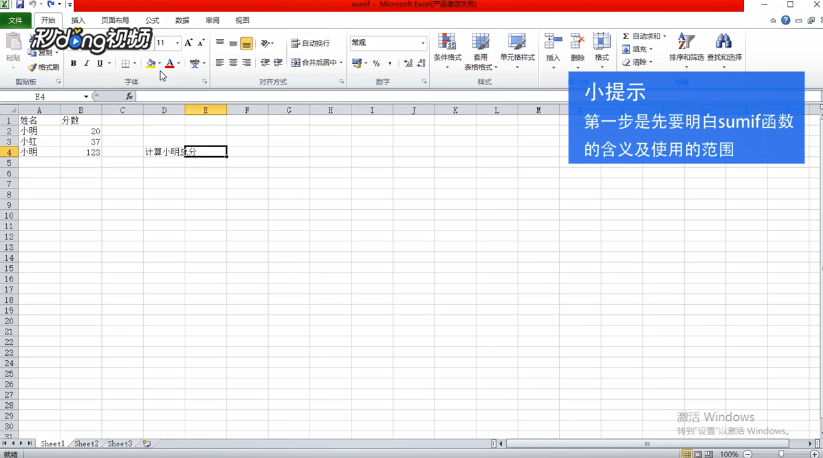Image resolution: width=823 pixels, height=458 pixels.
Task: Select the Format Painter (格式刷) tool
Action: click(x=44, y=67)
